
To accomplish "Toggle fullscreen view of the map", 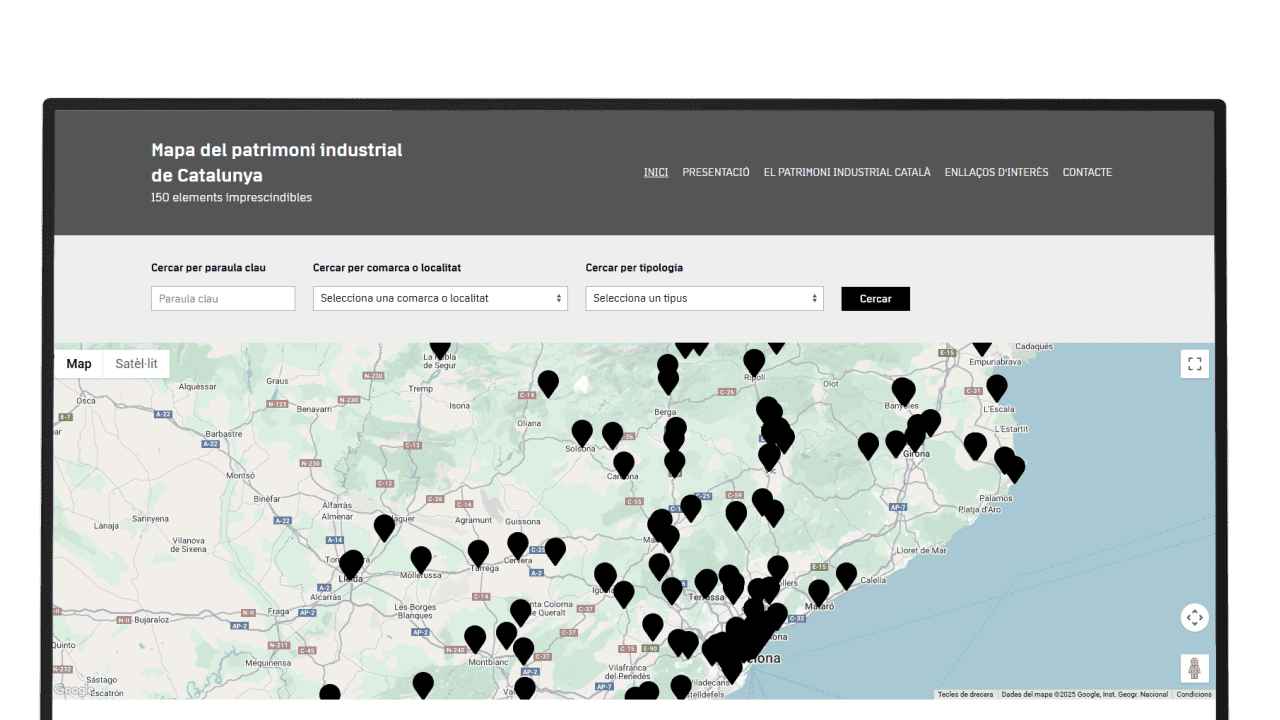I will pyautogui.click(x=1194, y=364).
